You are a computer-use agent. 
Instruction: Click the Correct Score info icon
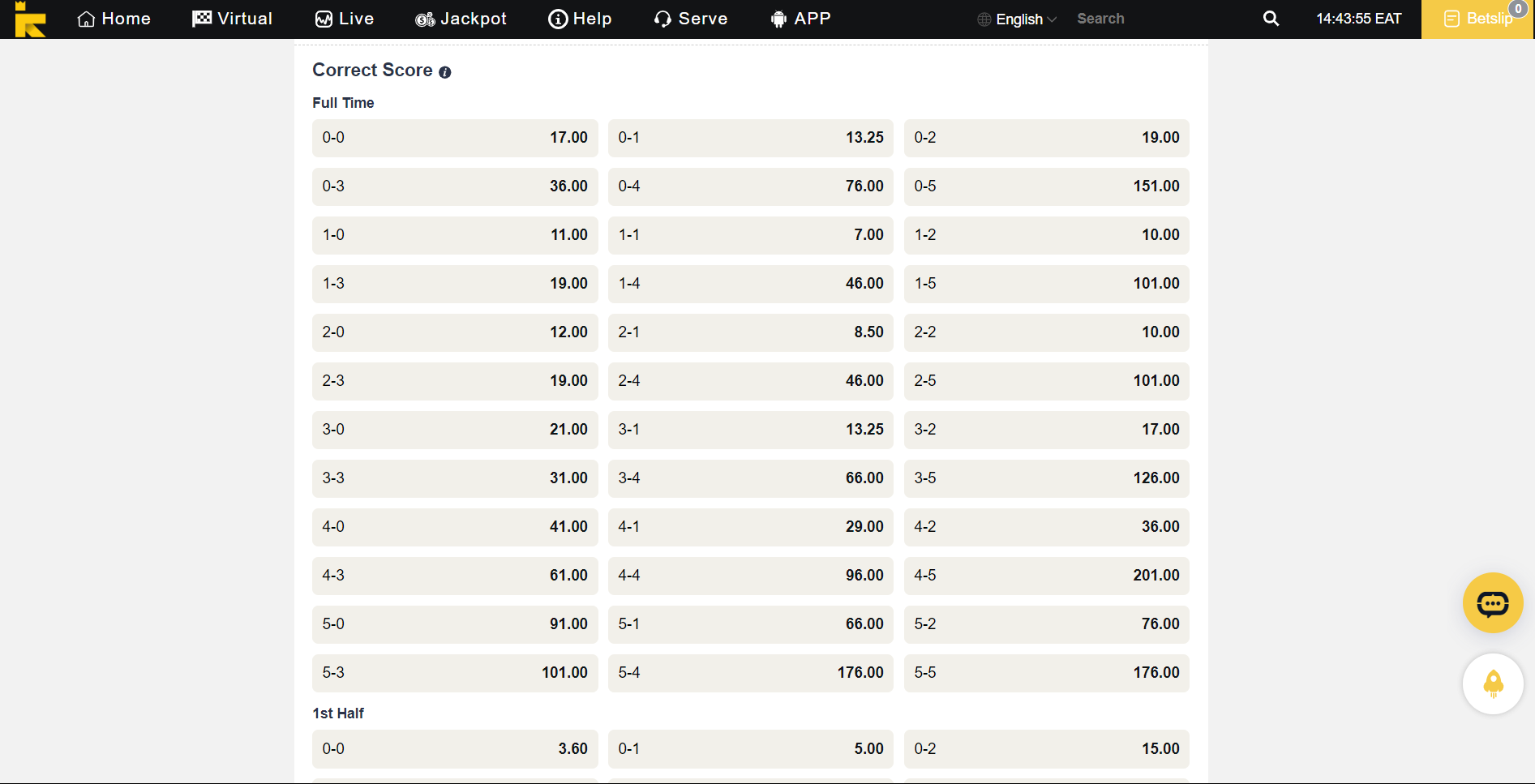[x=444, y=72]
